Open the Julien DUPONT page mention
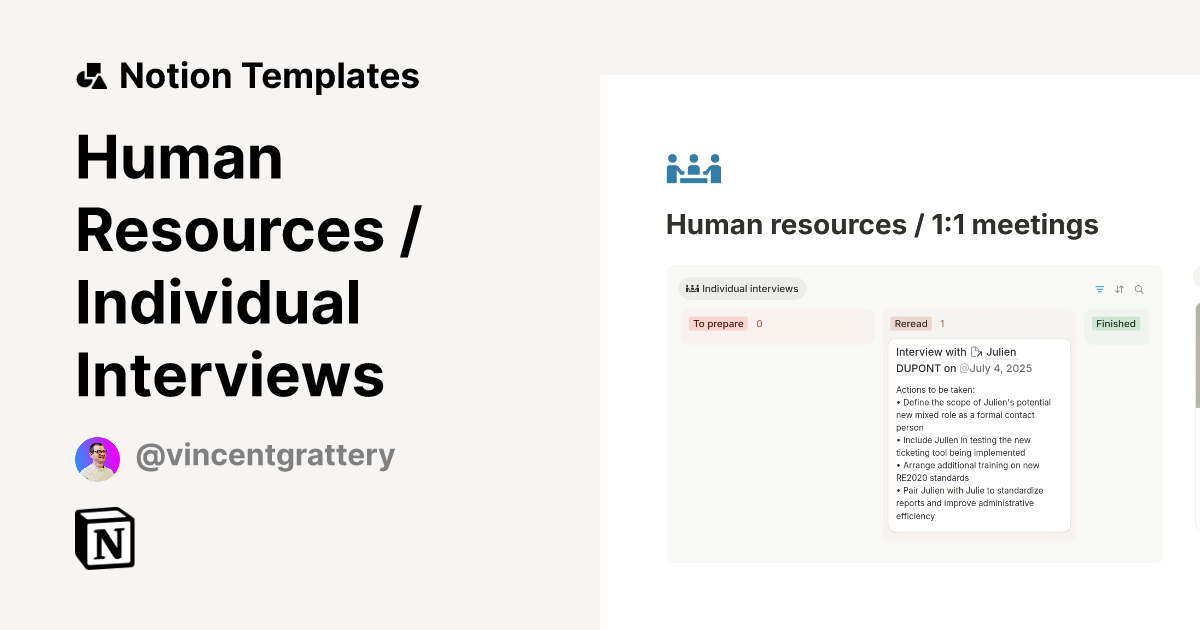 (1000, 352)
